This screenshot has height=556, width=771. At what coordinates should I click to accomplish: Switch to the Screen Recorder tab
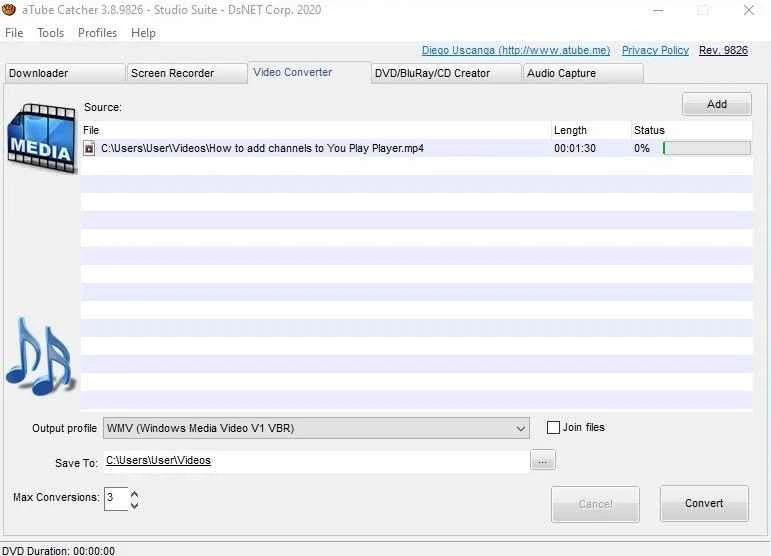[x=187, y=73]
